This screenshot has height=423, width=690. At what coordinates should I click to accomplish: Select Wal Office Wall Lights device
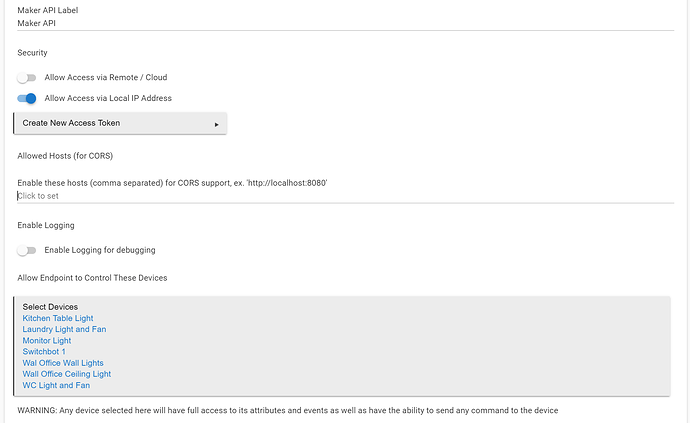[x=63, y=363]
